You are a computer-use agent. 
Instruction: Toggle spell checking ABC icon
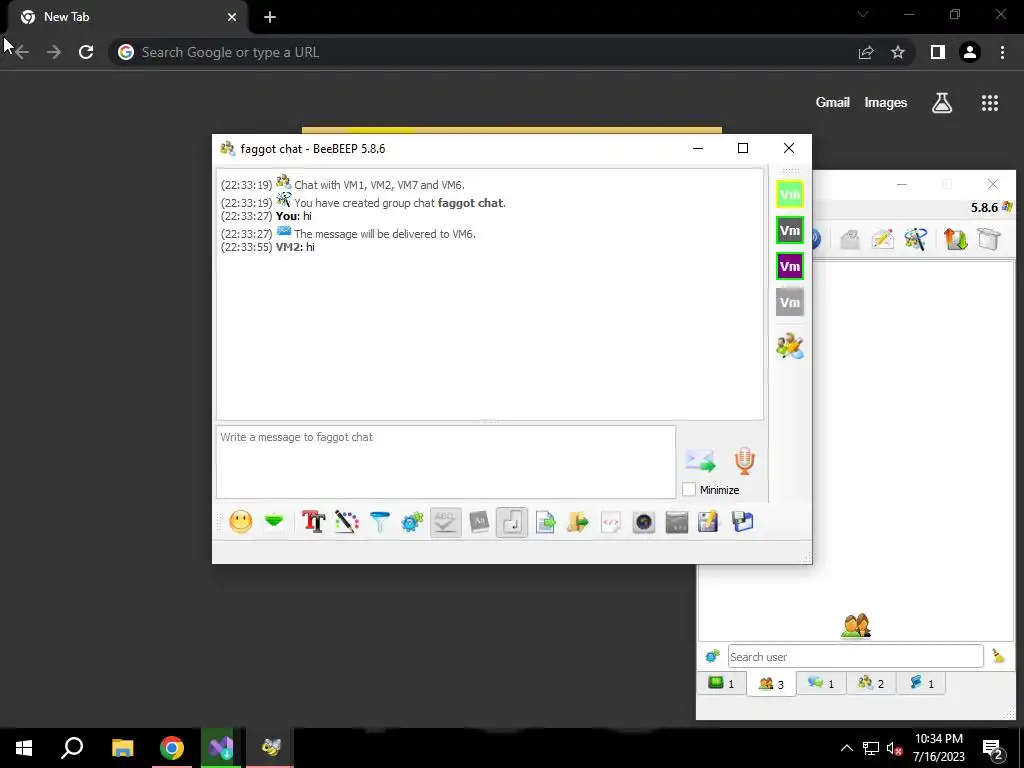[x=445, y=522]
